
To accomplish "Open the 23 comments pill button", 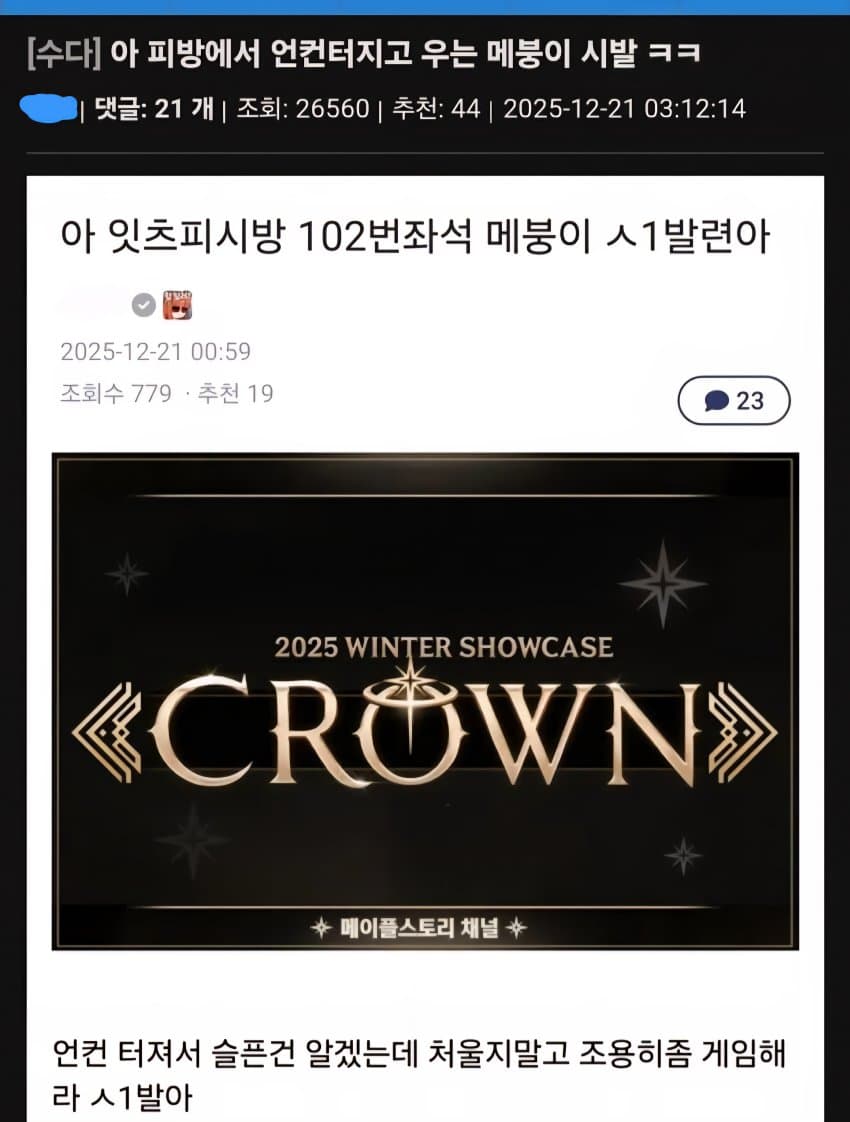I will [734, 401].
